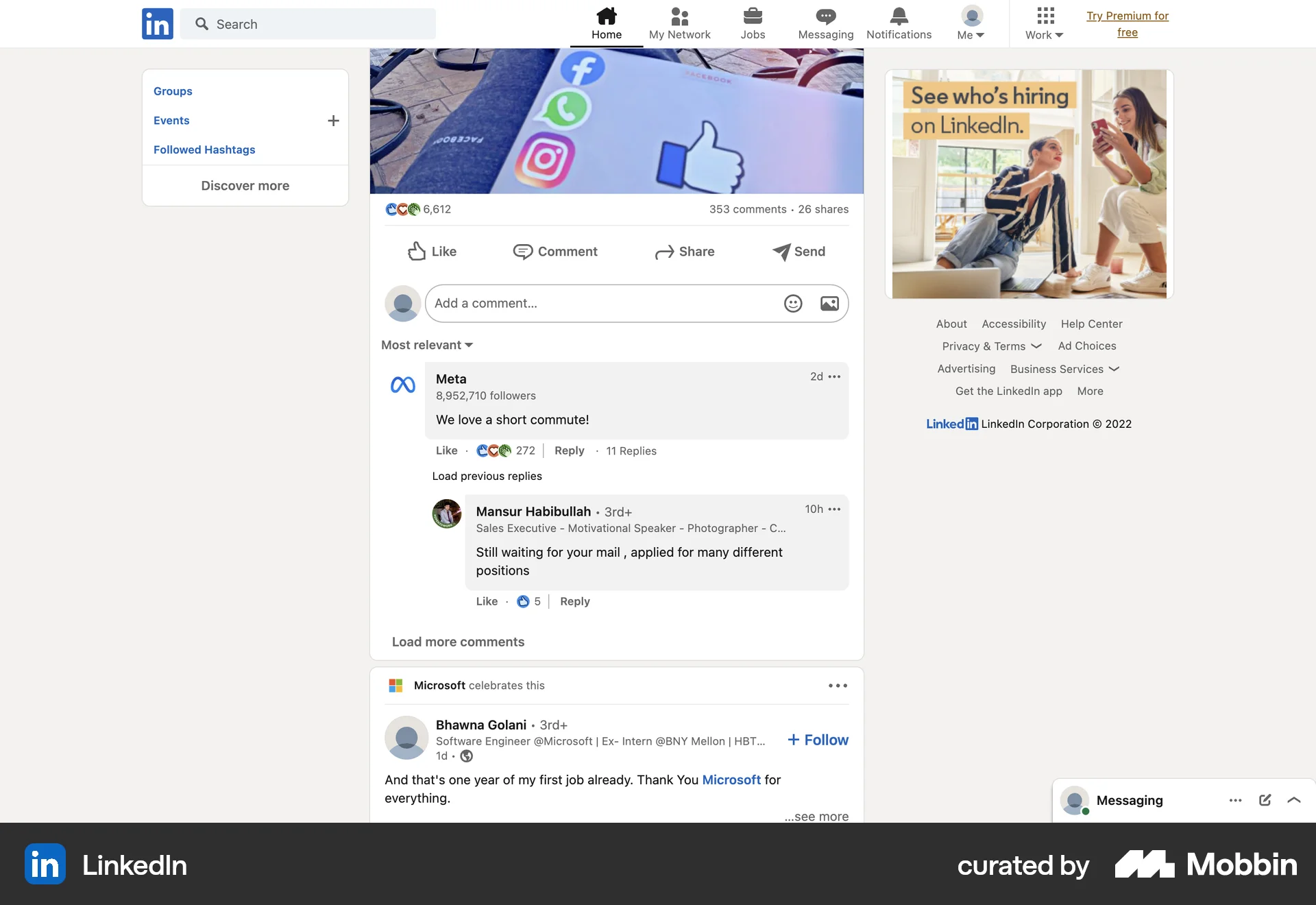
Task: Insert an emoji in the comment box
Action: (792, 303)
